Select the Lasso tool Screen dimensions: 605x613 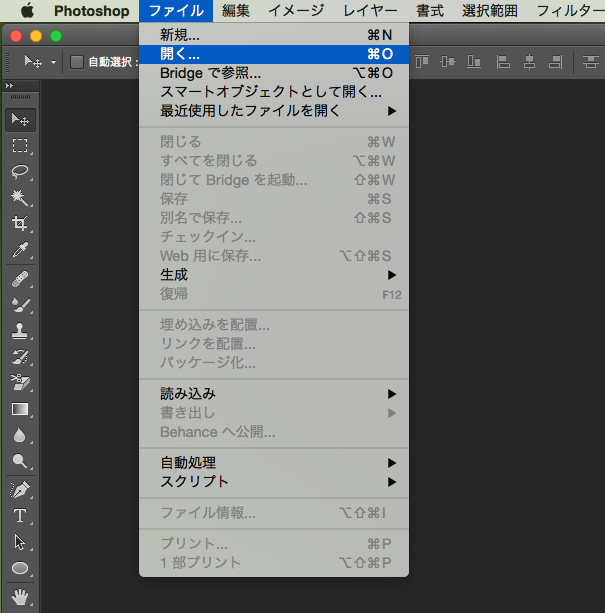[x=20, y=172]
